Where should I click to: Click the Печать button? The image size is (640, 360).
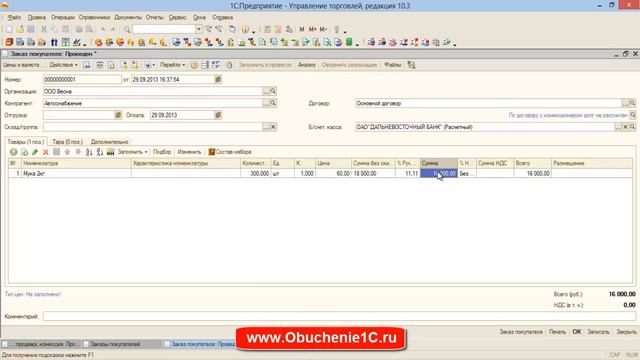pyautogui.click(x=558, y=332)
